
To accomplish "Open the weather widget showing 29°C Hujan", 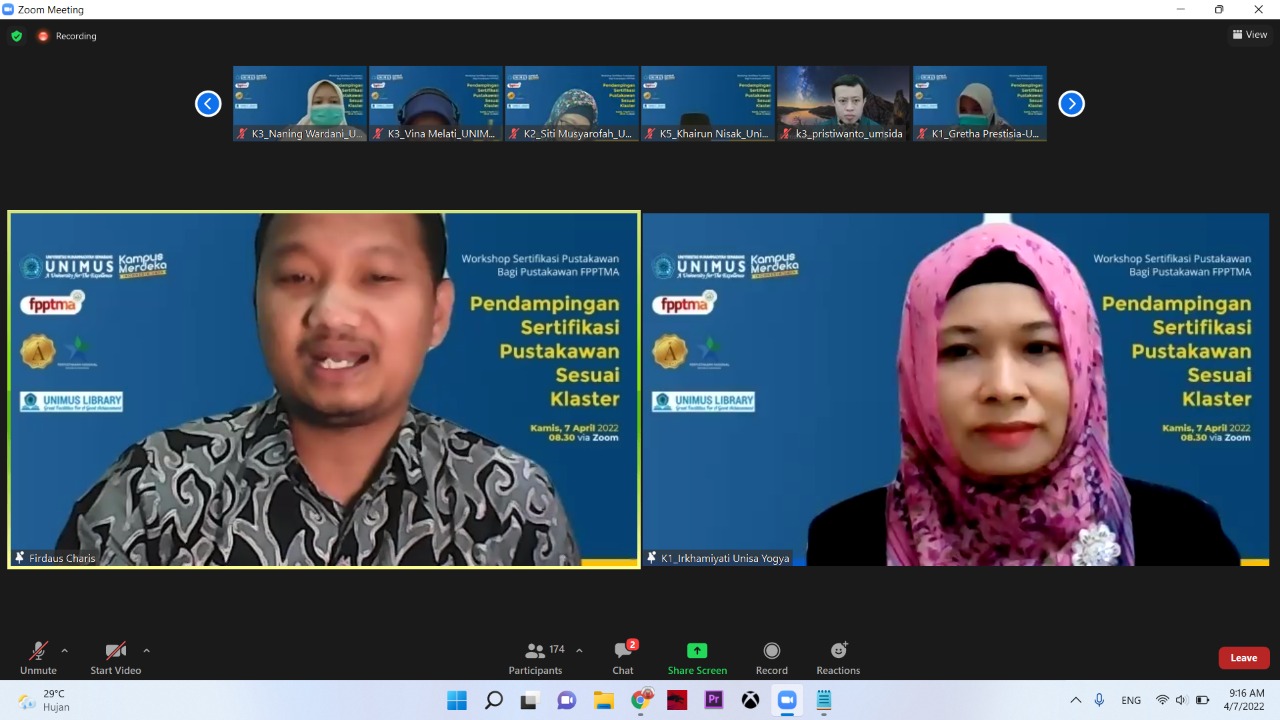I will [44, 700].
